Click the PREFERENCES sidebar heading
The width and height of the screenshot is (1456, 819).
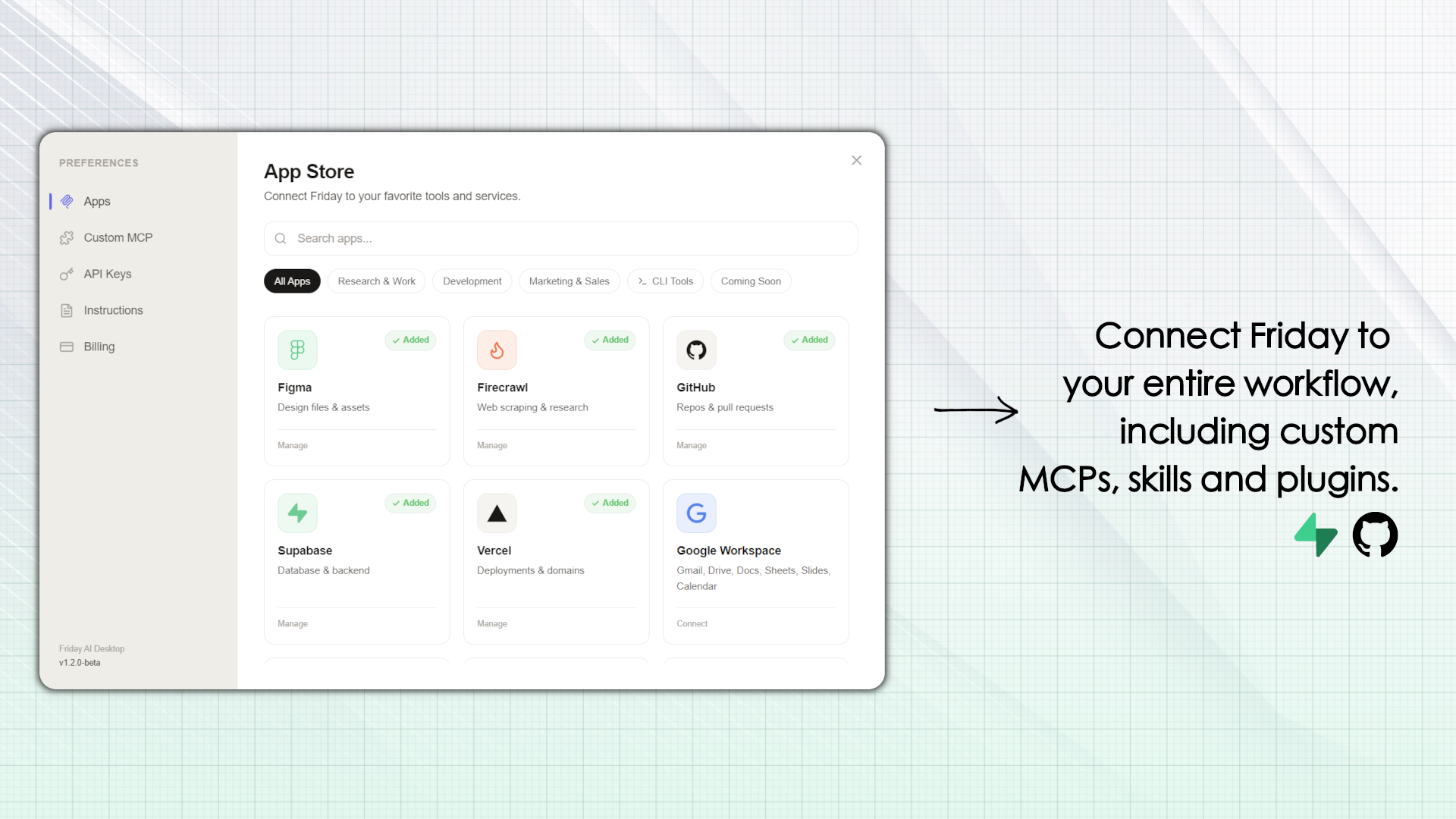point(99,163)
